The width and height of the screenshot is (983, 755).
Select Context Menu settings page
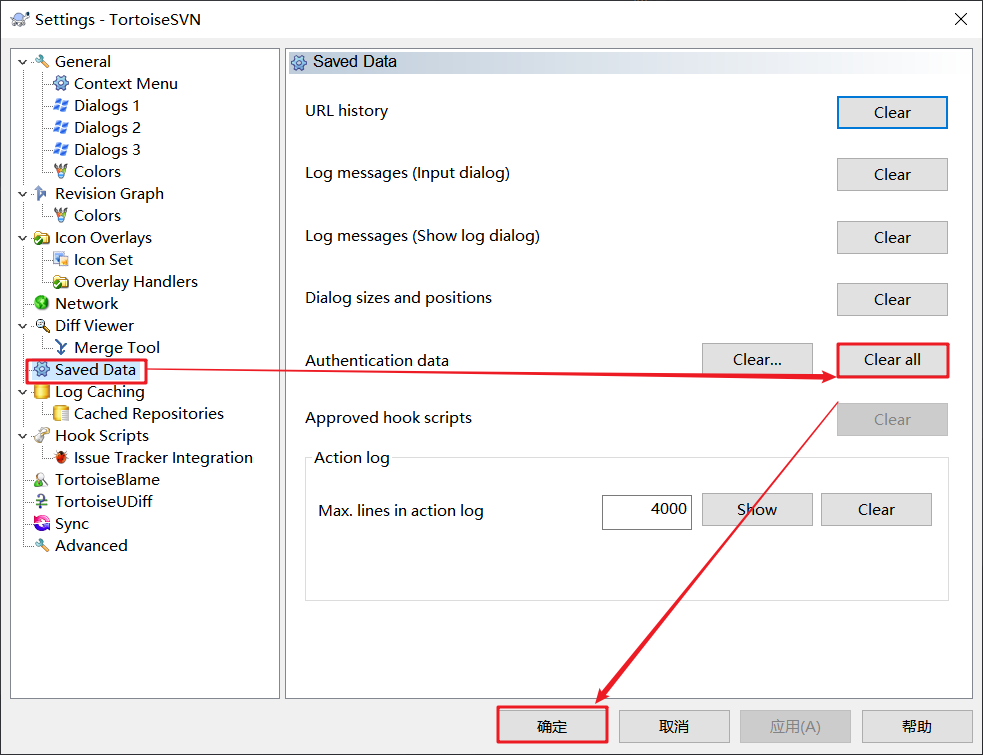point(125,83)
